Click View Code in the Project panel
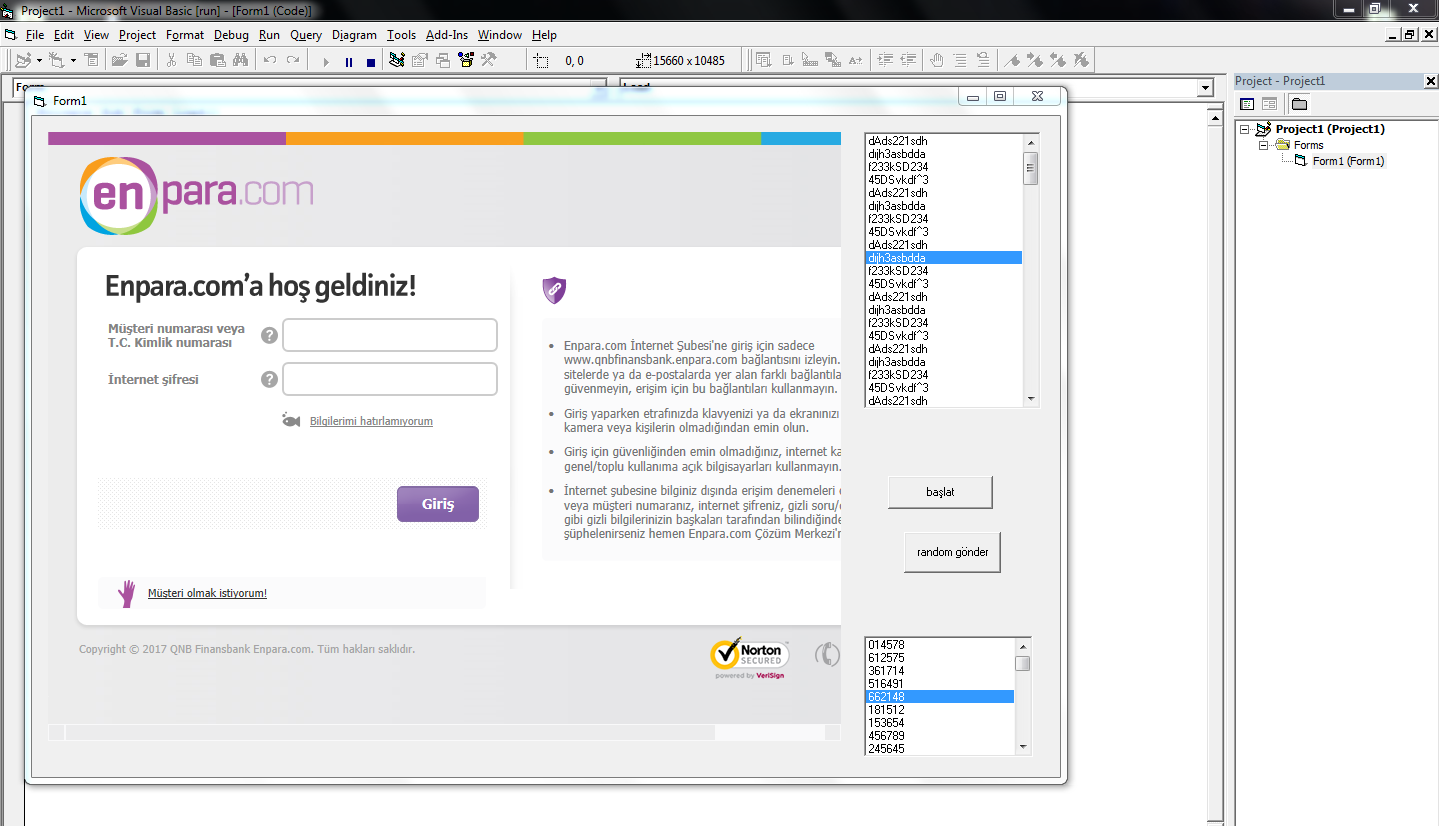The height and width of the screenshot is (826, 1439). tap(1247, 104)
